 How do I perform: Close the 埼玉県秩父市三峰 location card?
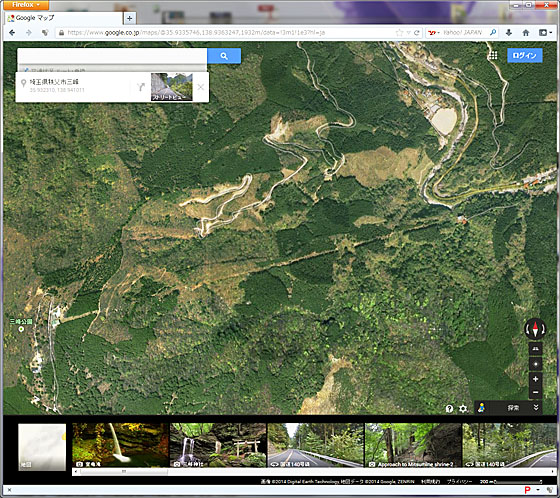(201, 87)
